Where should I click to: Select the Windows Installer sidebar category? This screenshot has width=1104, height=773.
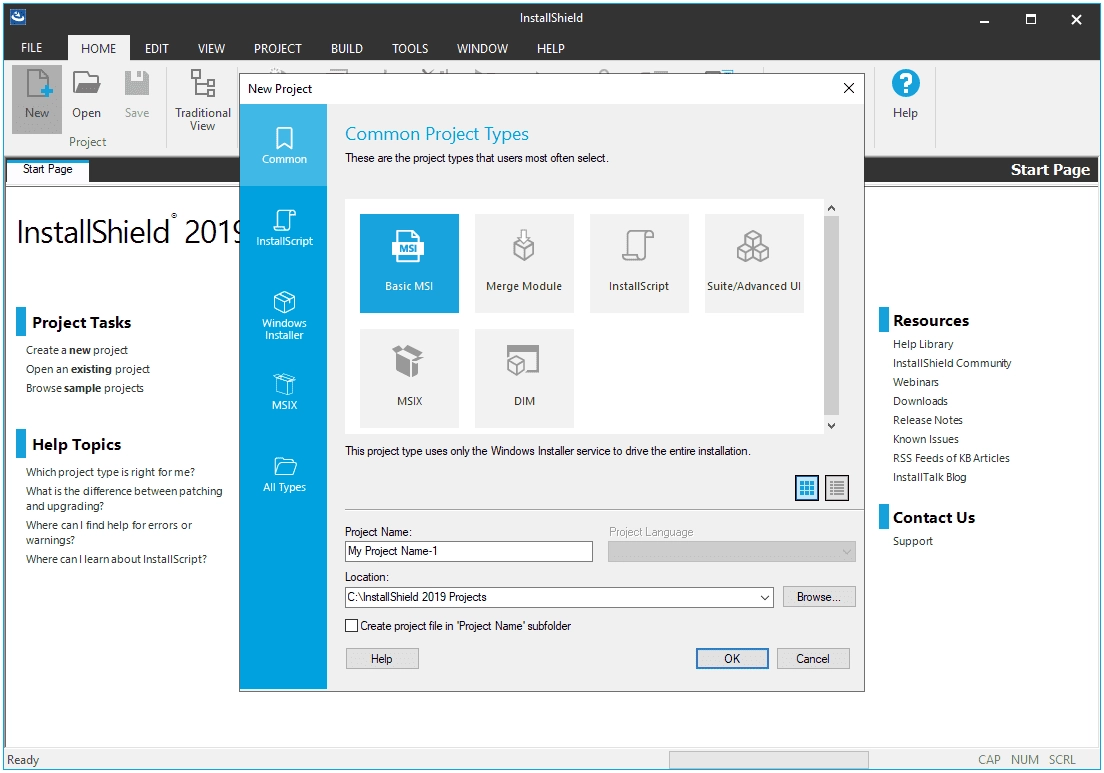pos(284,315)
